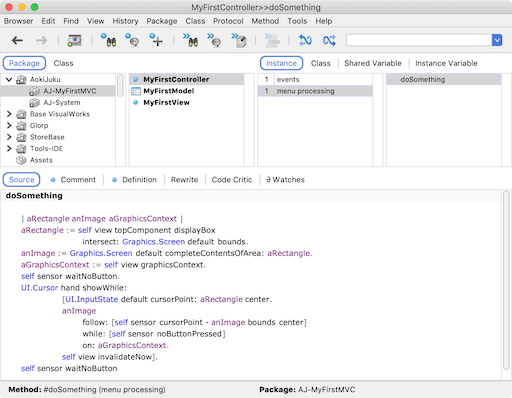
Task: Click the source pane vertical scrollbar
Action: tap(506, 280)
